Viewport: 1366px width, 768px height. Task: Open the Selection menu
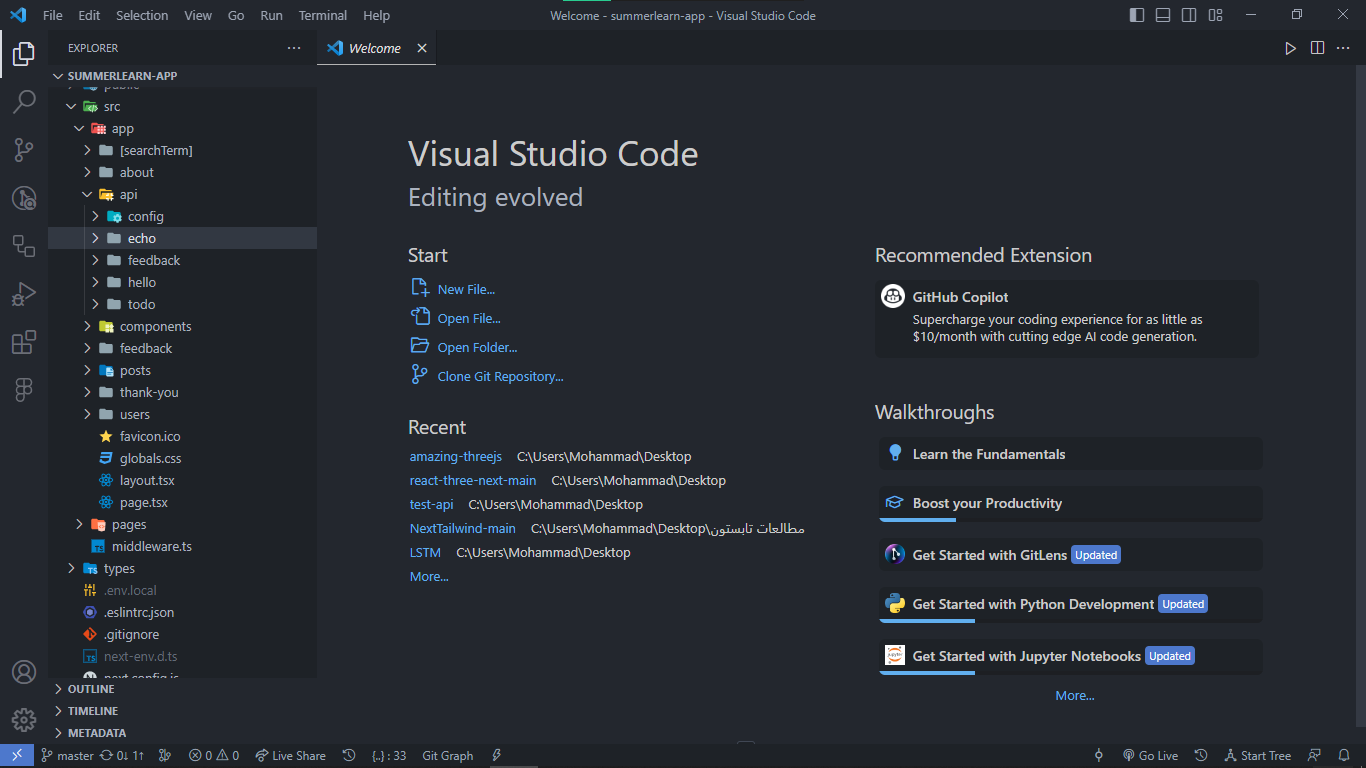(142, 15)
